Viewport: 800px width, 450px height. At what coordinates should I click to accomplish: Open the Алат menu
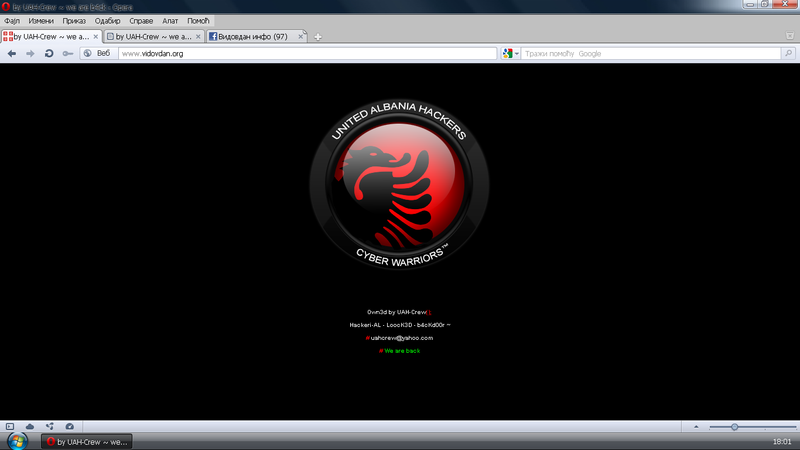(x=170, y=21)
